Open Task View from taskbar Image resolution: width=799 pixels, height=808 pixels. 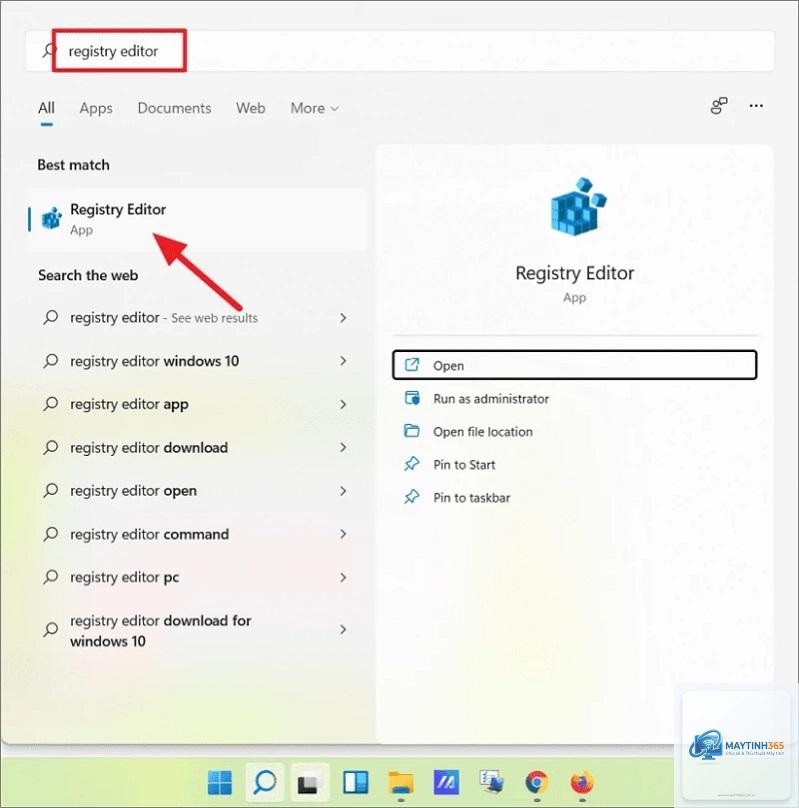[x=309, y=784]
